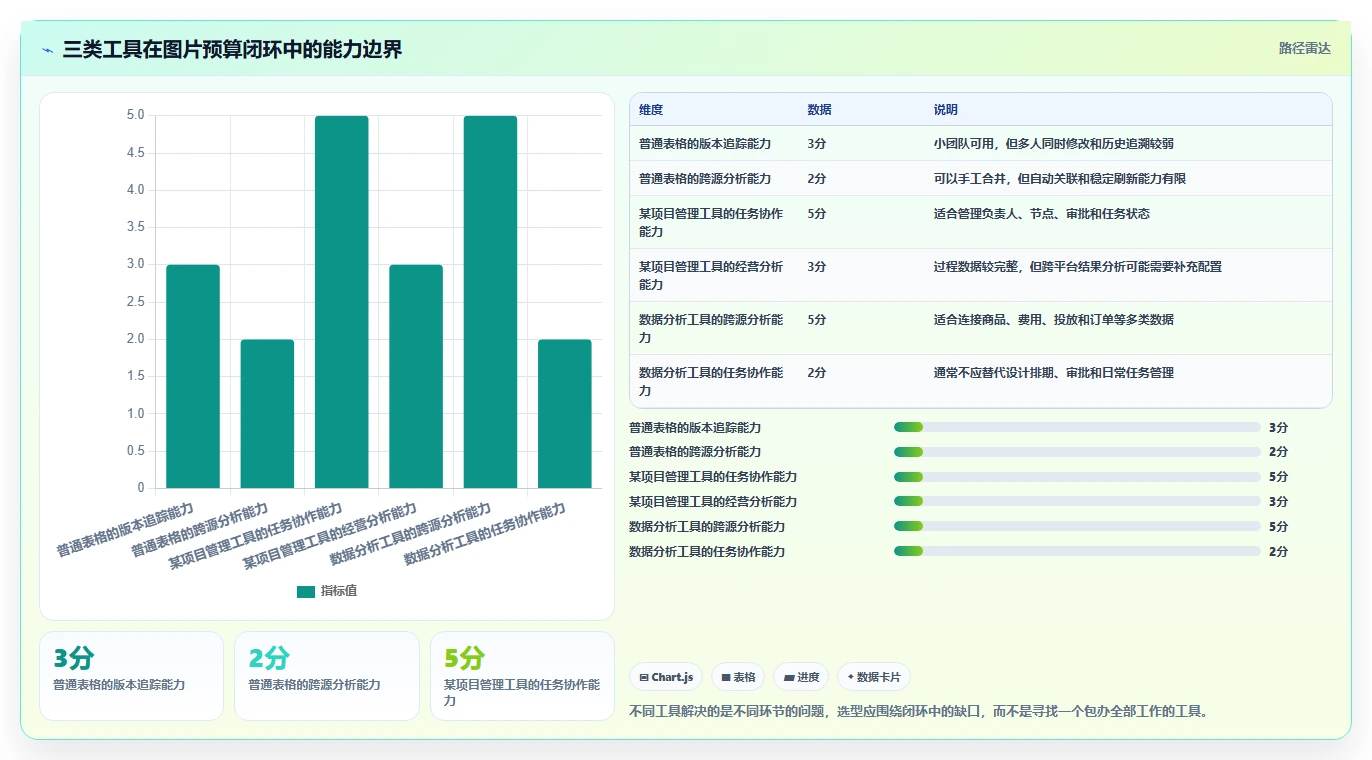Click the chart's x-axis label 普通表格的版本追踪能力

(125, 530)
